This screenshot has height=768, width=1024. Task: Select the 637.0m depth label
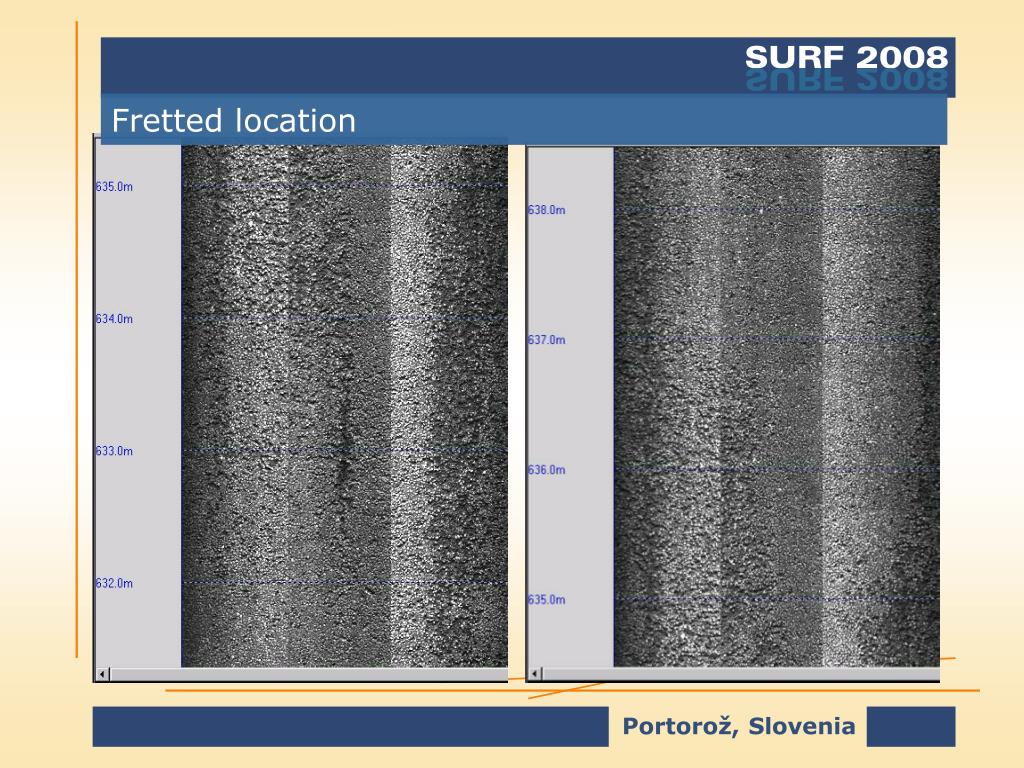coord(547,340)
